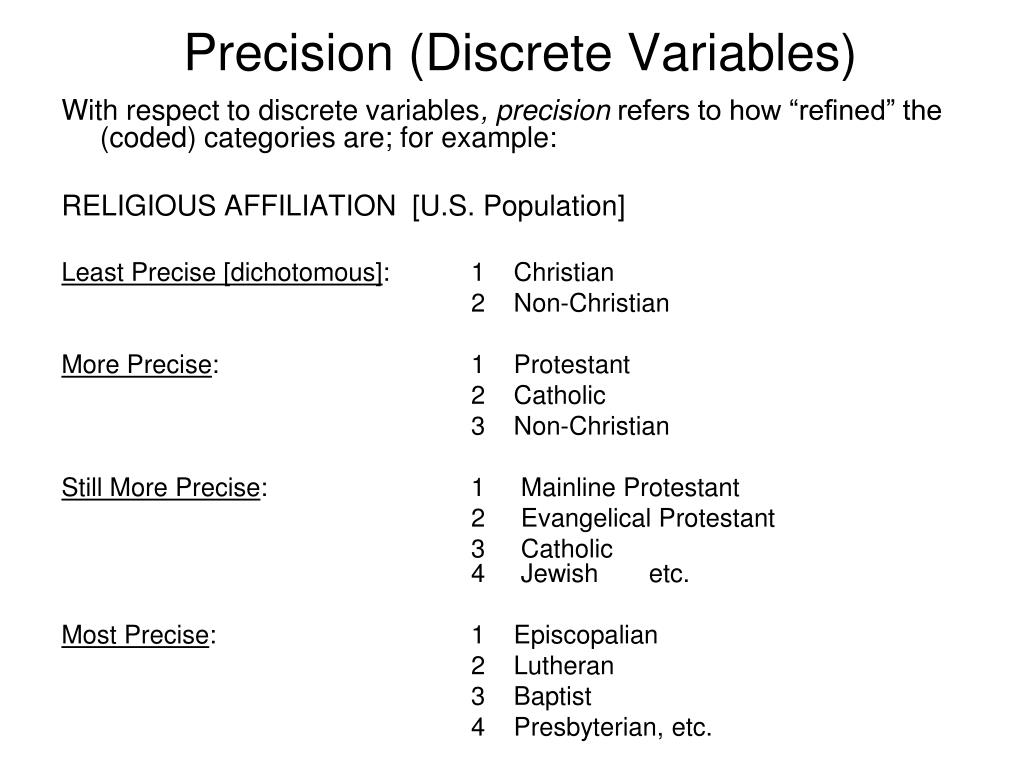The width and height of the screenshot is (1024, 768).
Task: Select Catholic in Still More Precise list
Action: click(567, 549)
